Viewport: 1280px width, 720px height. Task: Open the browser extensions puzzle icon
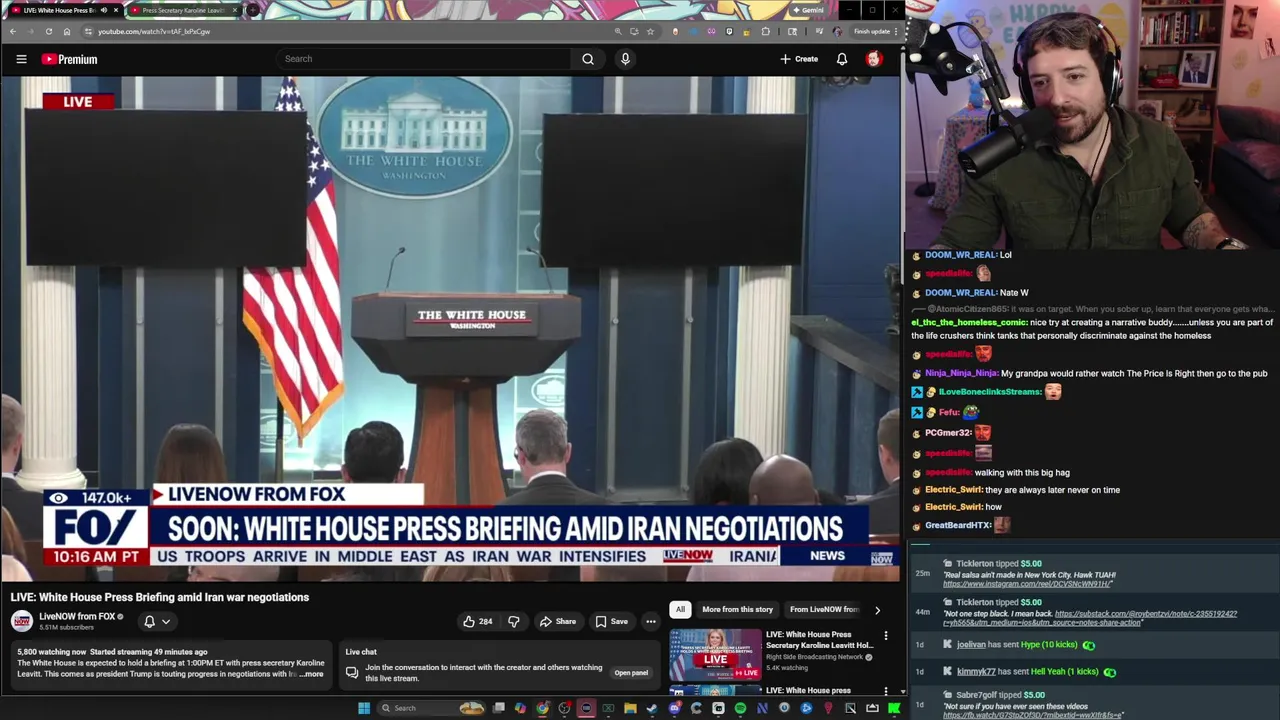click(x=765, y=31)
